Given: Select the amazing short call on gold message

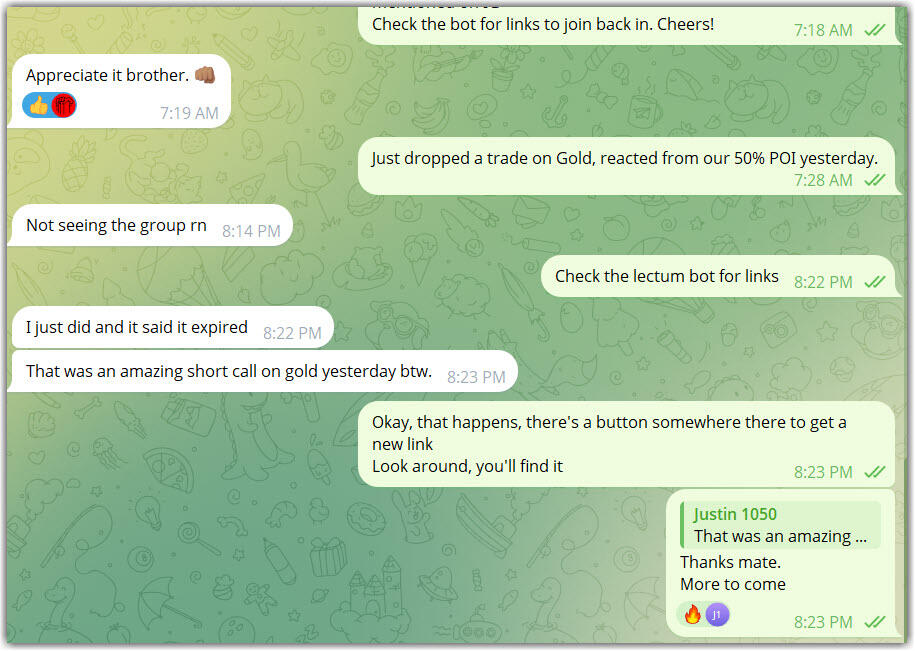Looking at the screenshot, I should point(263,372).
